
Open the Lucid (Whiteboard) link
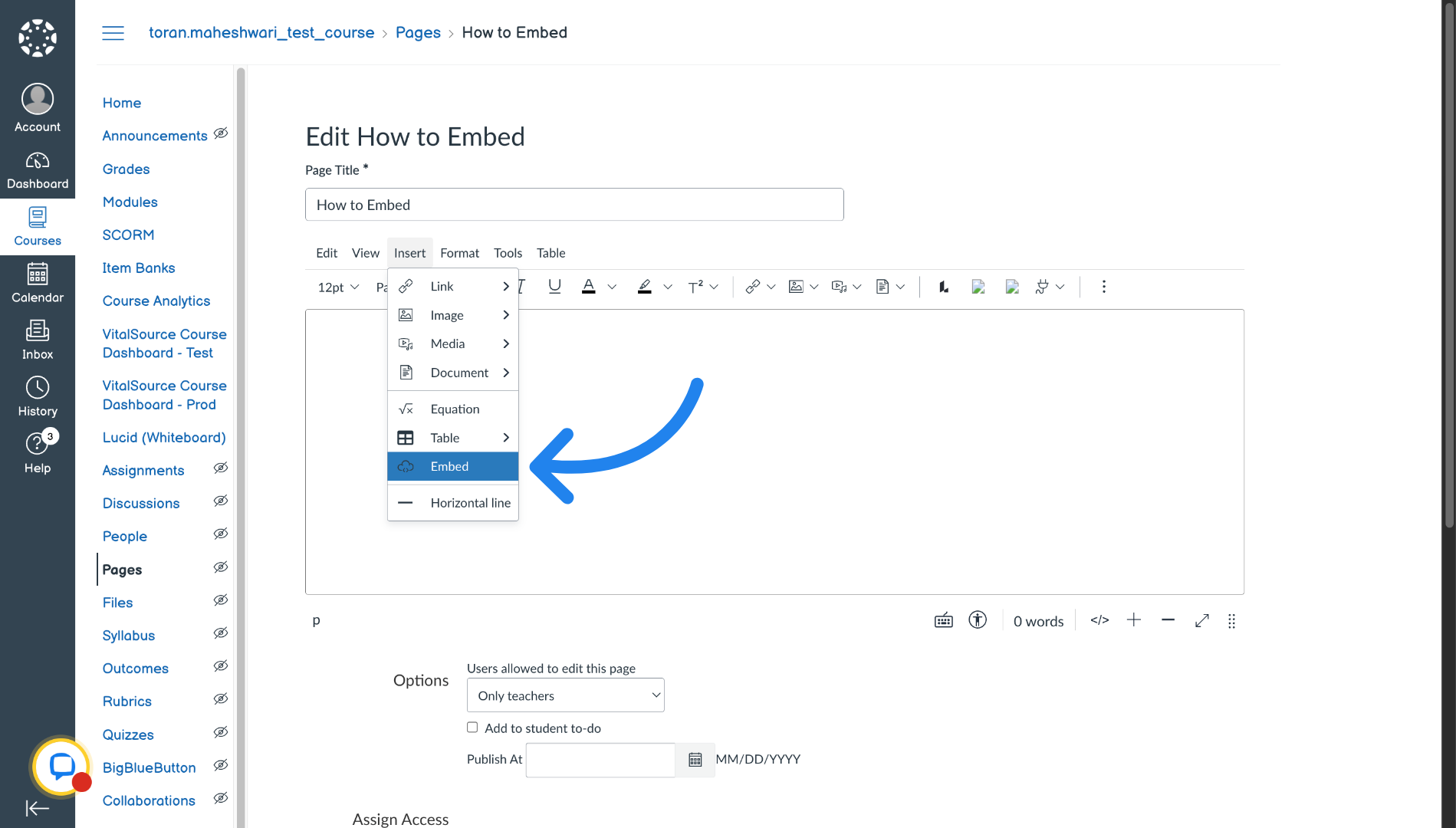click(x=164, y=437)
